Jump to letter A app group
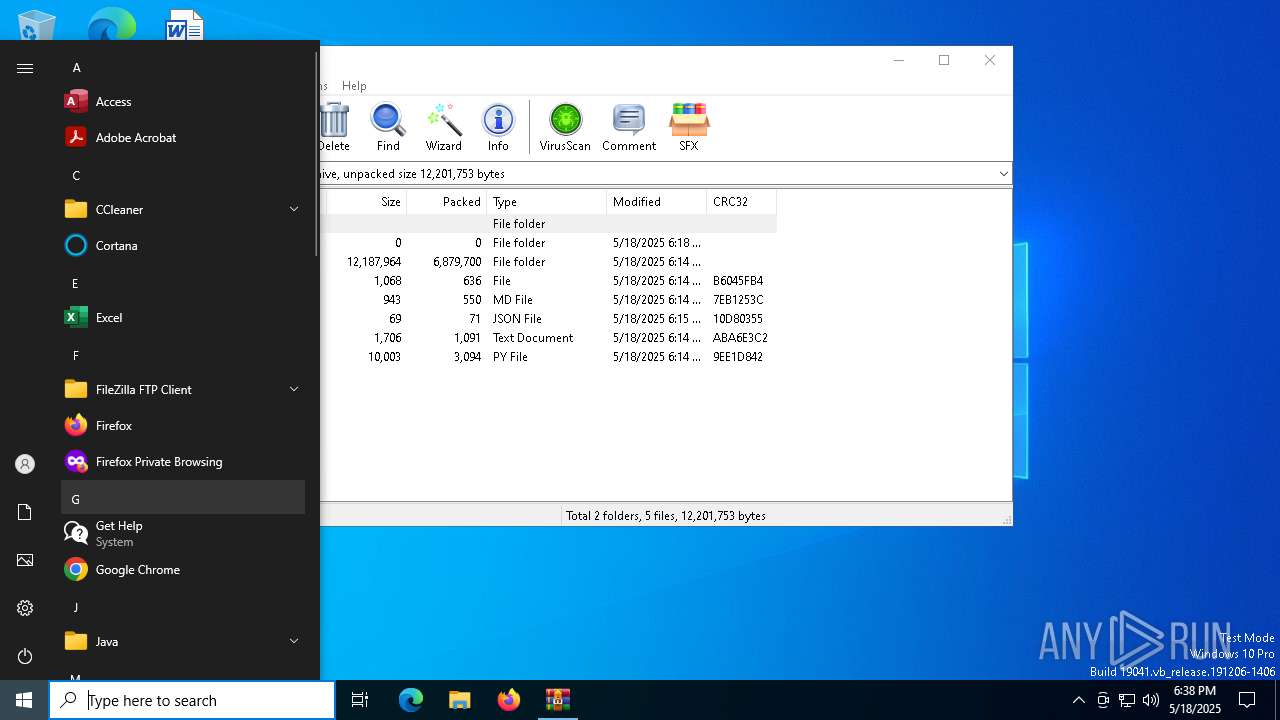This screenshot has height=720, width=1280. [x=183, y=68]
